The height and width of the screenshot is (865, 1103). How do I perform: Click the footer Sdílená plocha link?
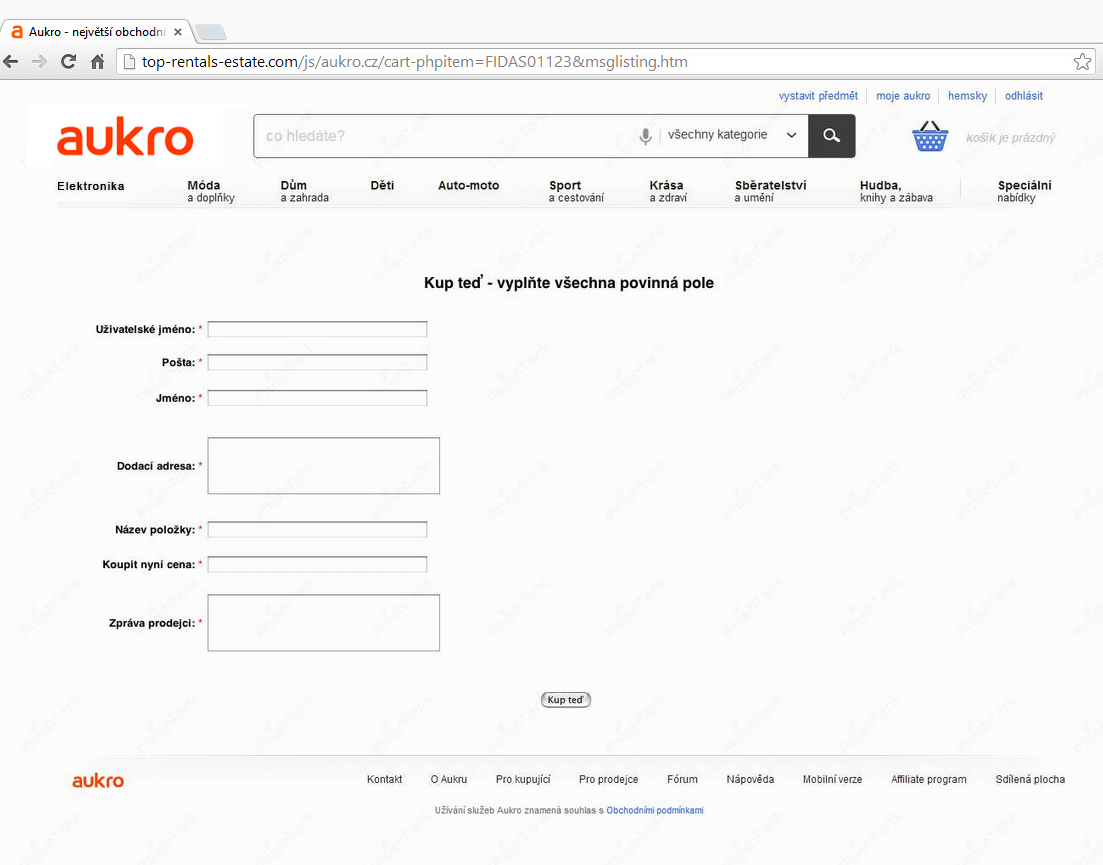(1030, 779)
